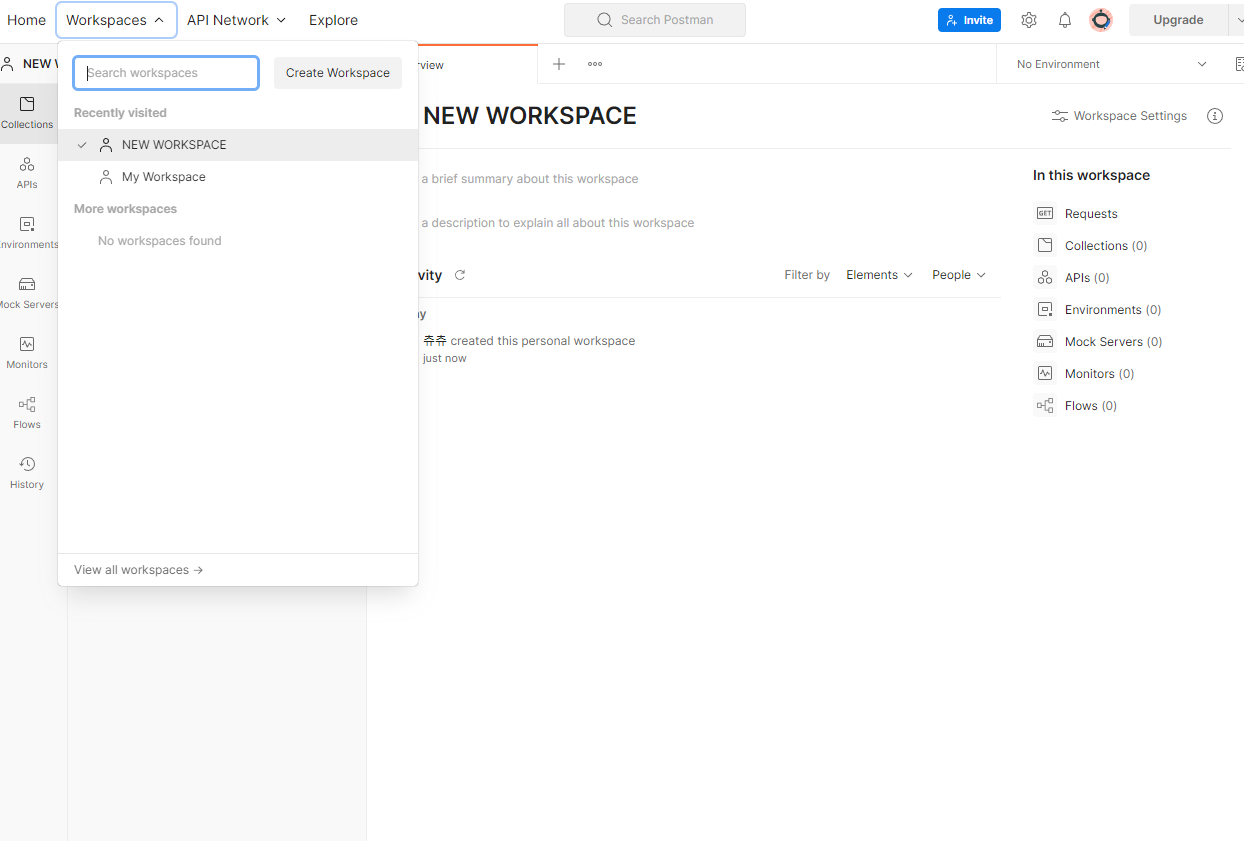Viewport: 1244px width, 841px height.
Task: Refresh the workspace activity feed
Action: [460, 275]
